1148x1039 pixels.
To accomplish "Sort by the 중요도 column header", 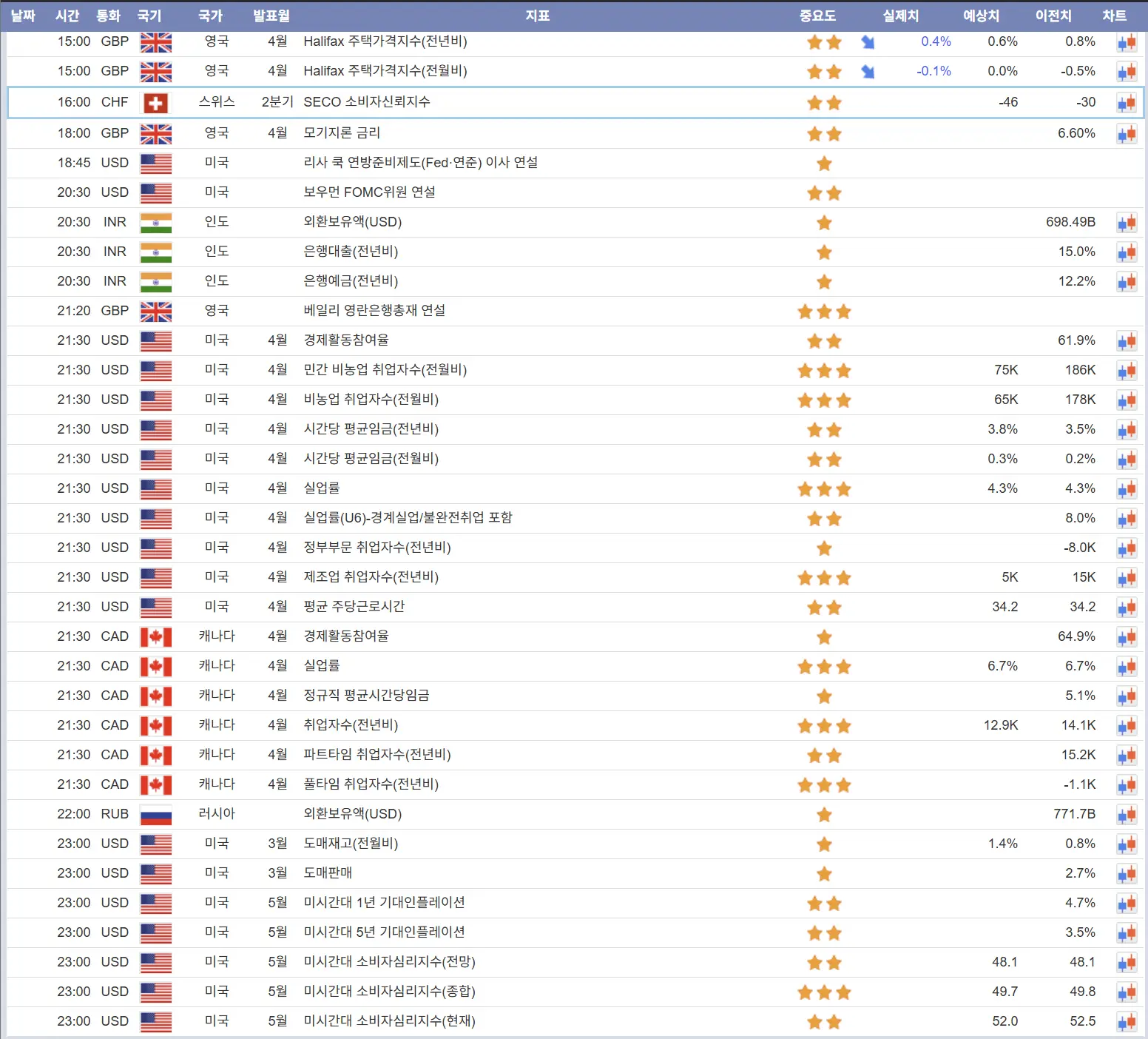I will pyautogui.click(x=817, y=16).
